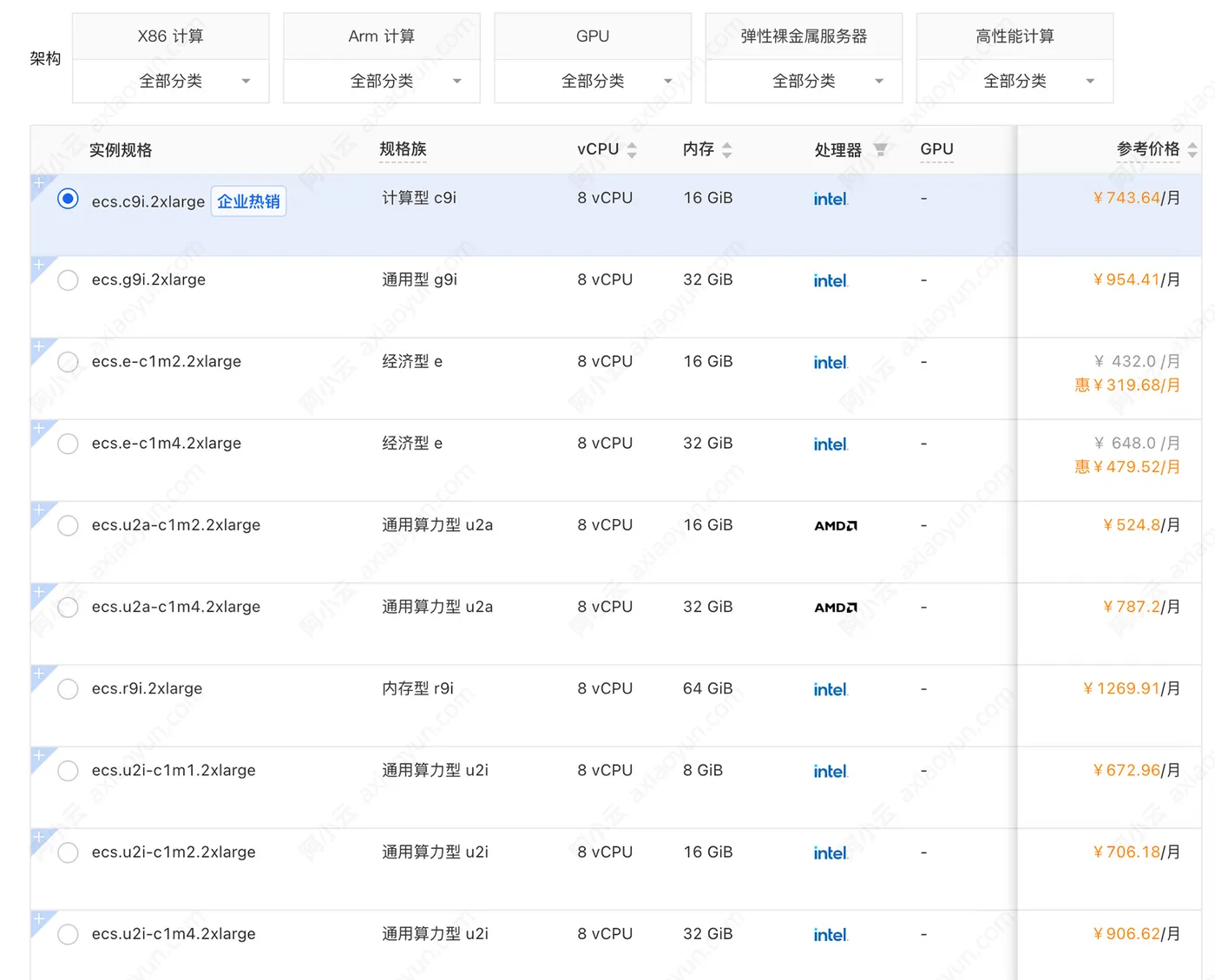Click the 8 GiB memory cell

703,770
